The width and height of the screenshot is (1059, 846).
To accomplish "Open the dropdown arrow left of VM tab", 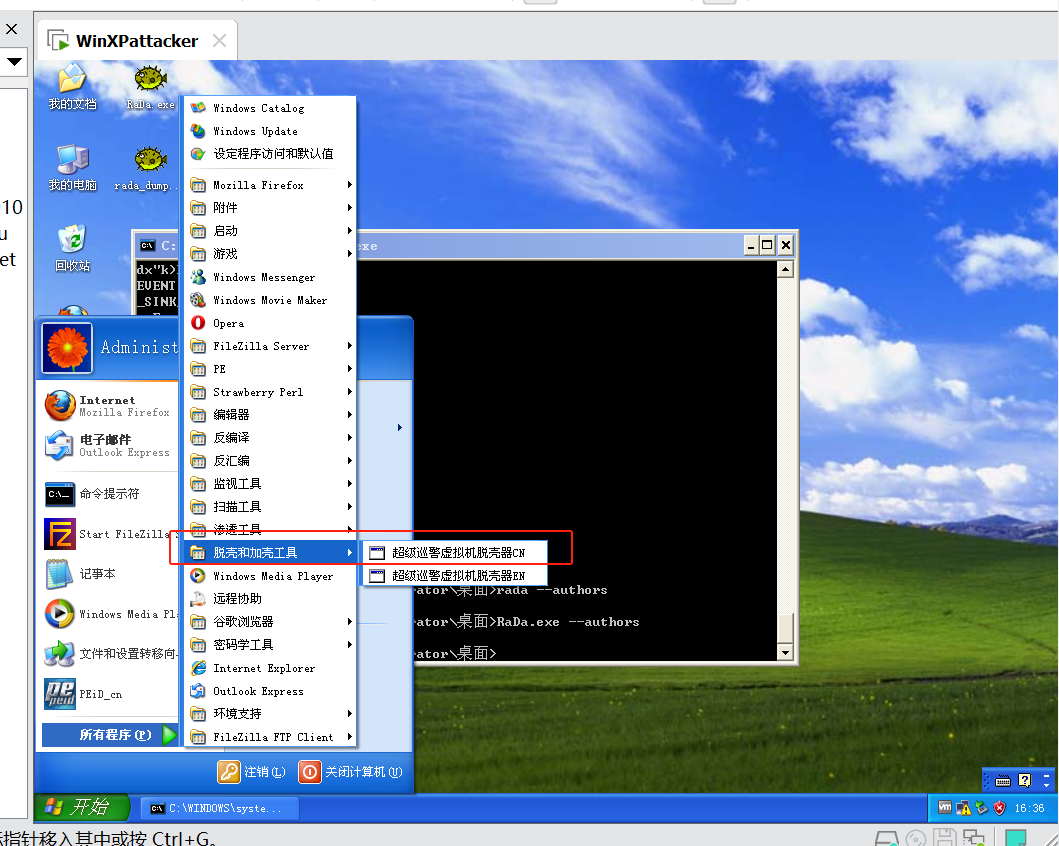I will point(14,62).
